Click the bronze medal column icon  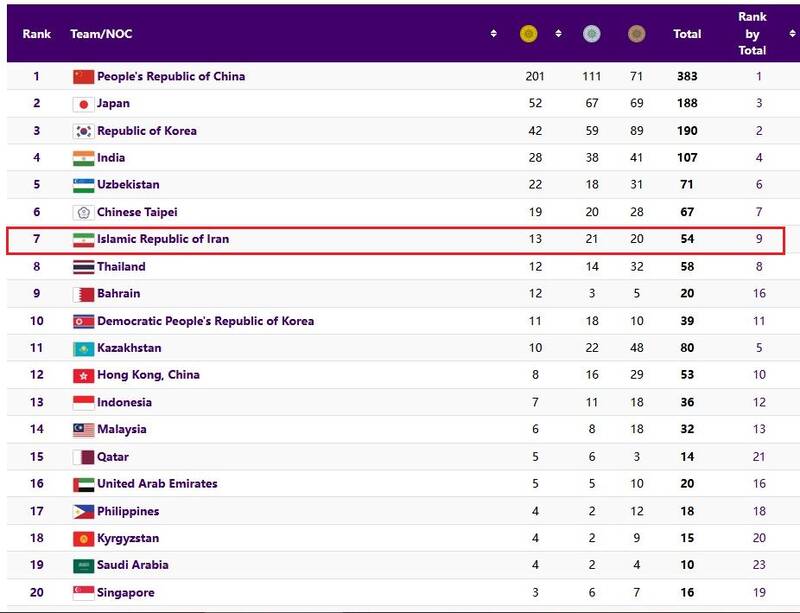coord(636,34)
